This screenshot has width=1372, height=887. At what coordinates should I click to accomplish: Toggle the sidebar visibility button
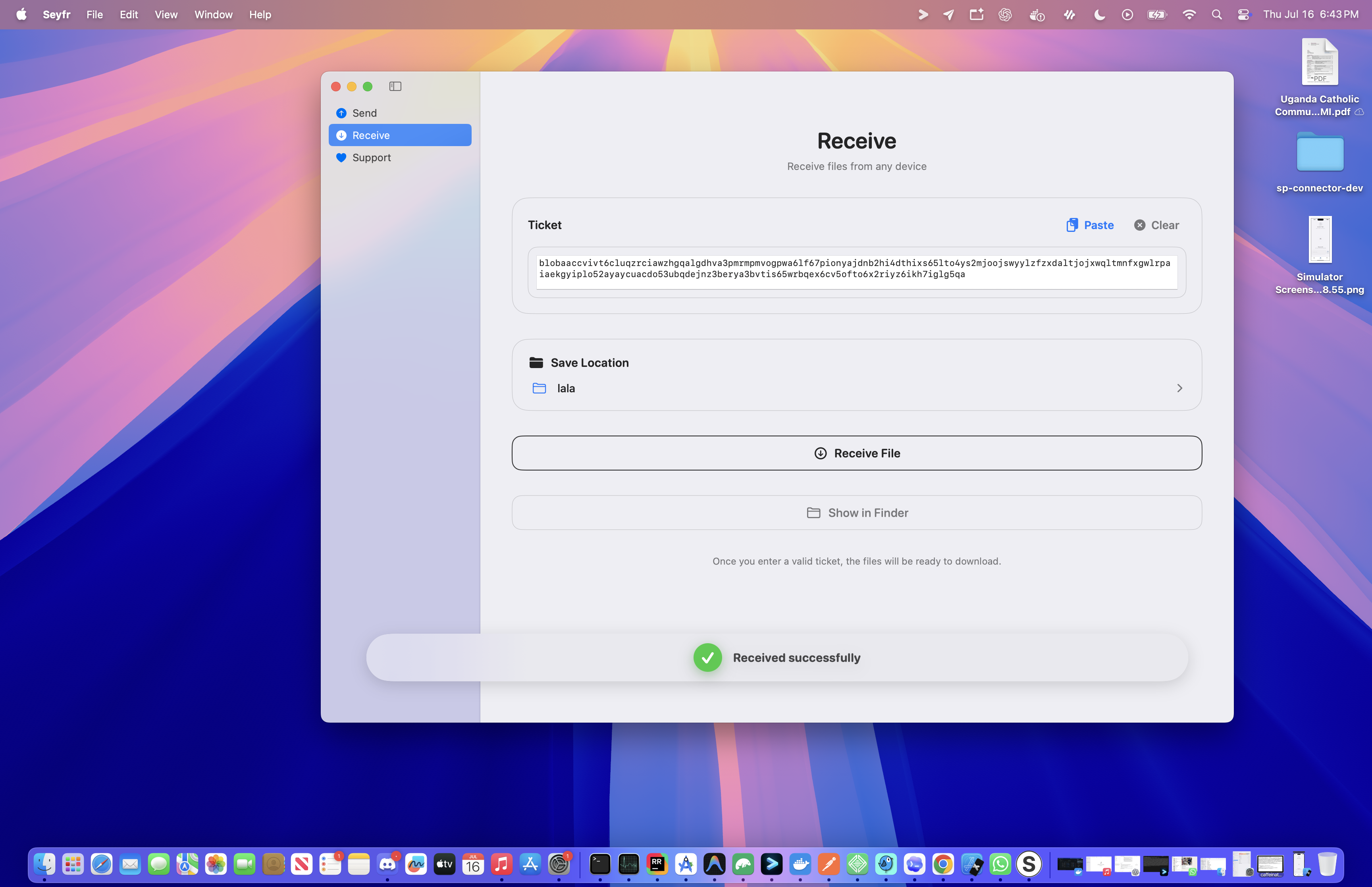pyautogui.click(x=395, y=87)
